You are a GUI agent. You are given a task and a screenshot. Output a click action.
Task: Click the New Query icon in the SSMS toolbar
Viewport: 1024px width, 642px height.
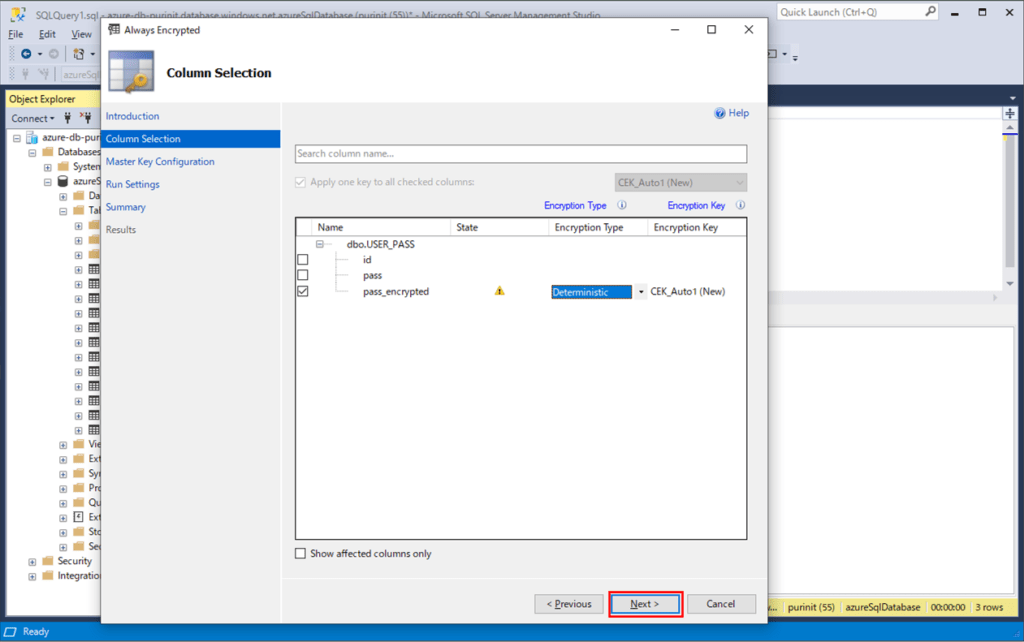78,54
